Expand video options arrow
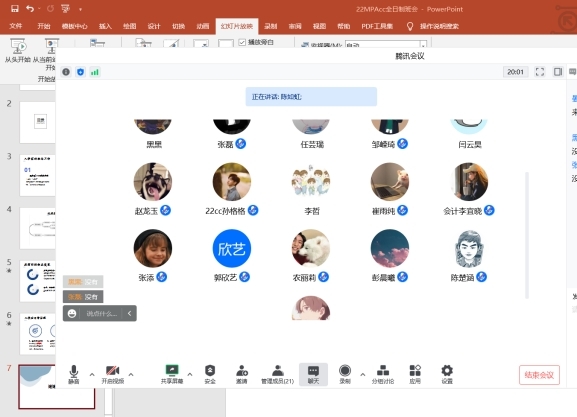 click(x=131, y=374)
